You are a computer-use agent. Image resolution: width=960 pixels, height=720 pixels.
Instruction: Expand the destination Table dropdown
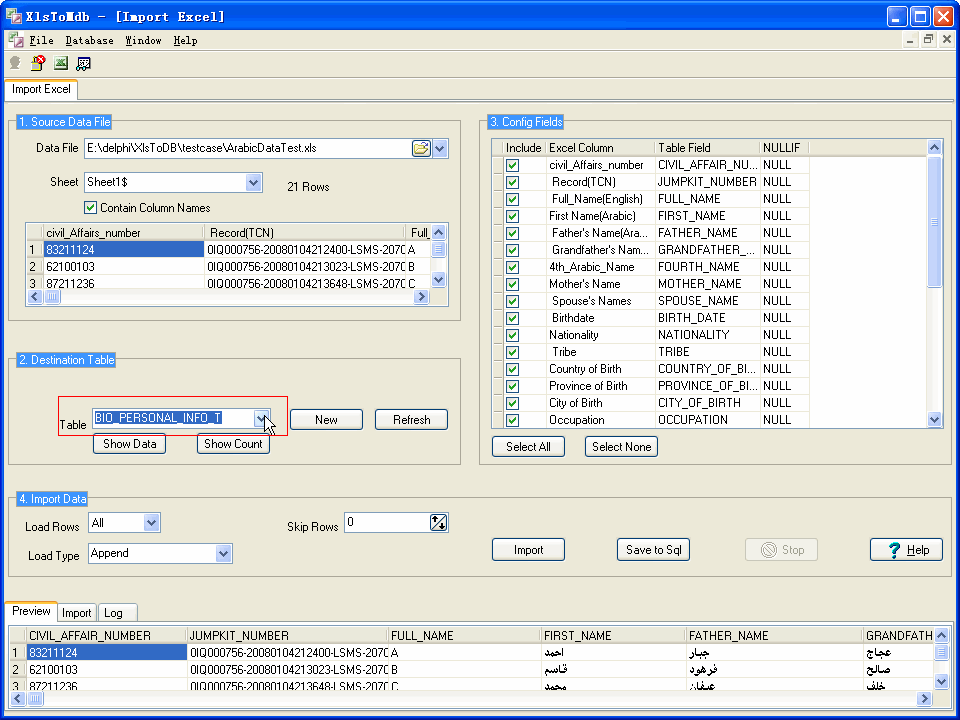(261, 418)
